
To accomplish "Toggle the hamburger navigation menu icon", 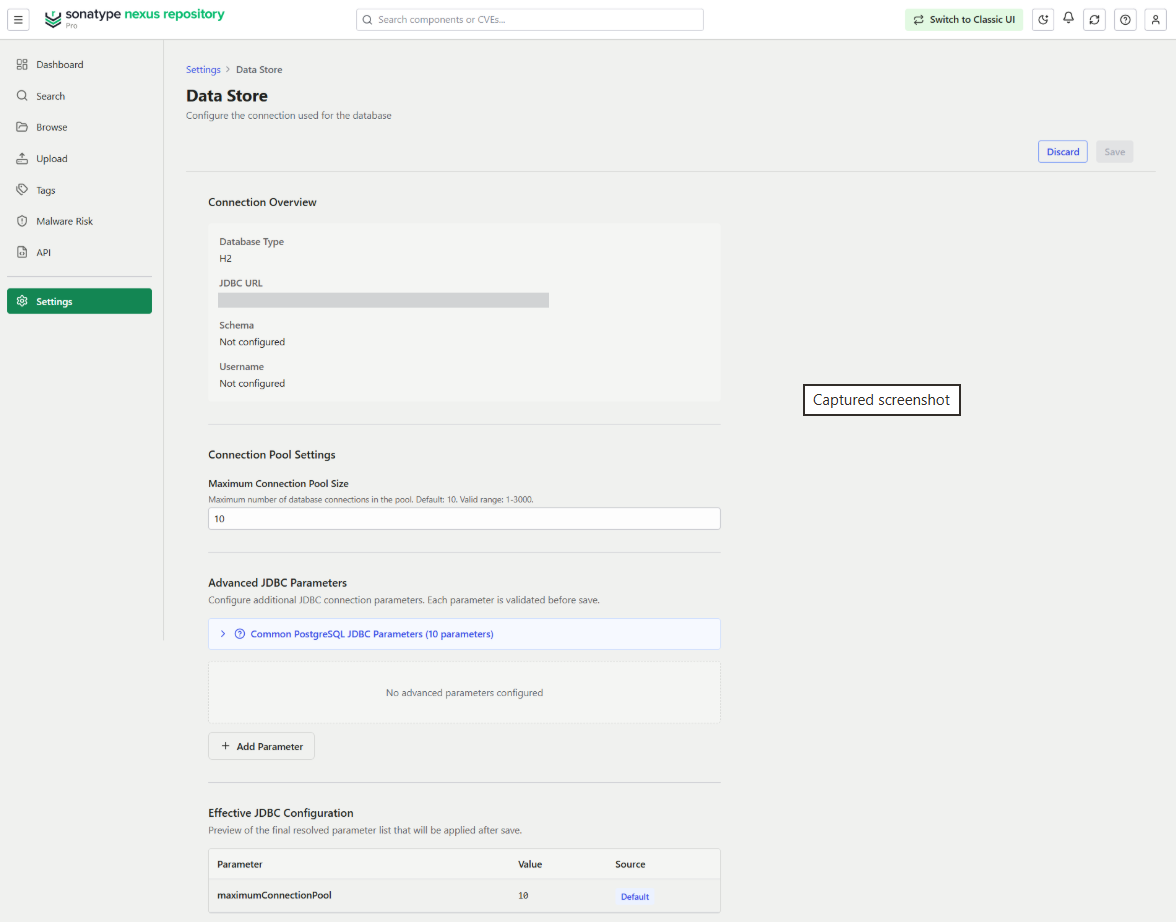I will coord(18,20).
